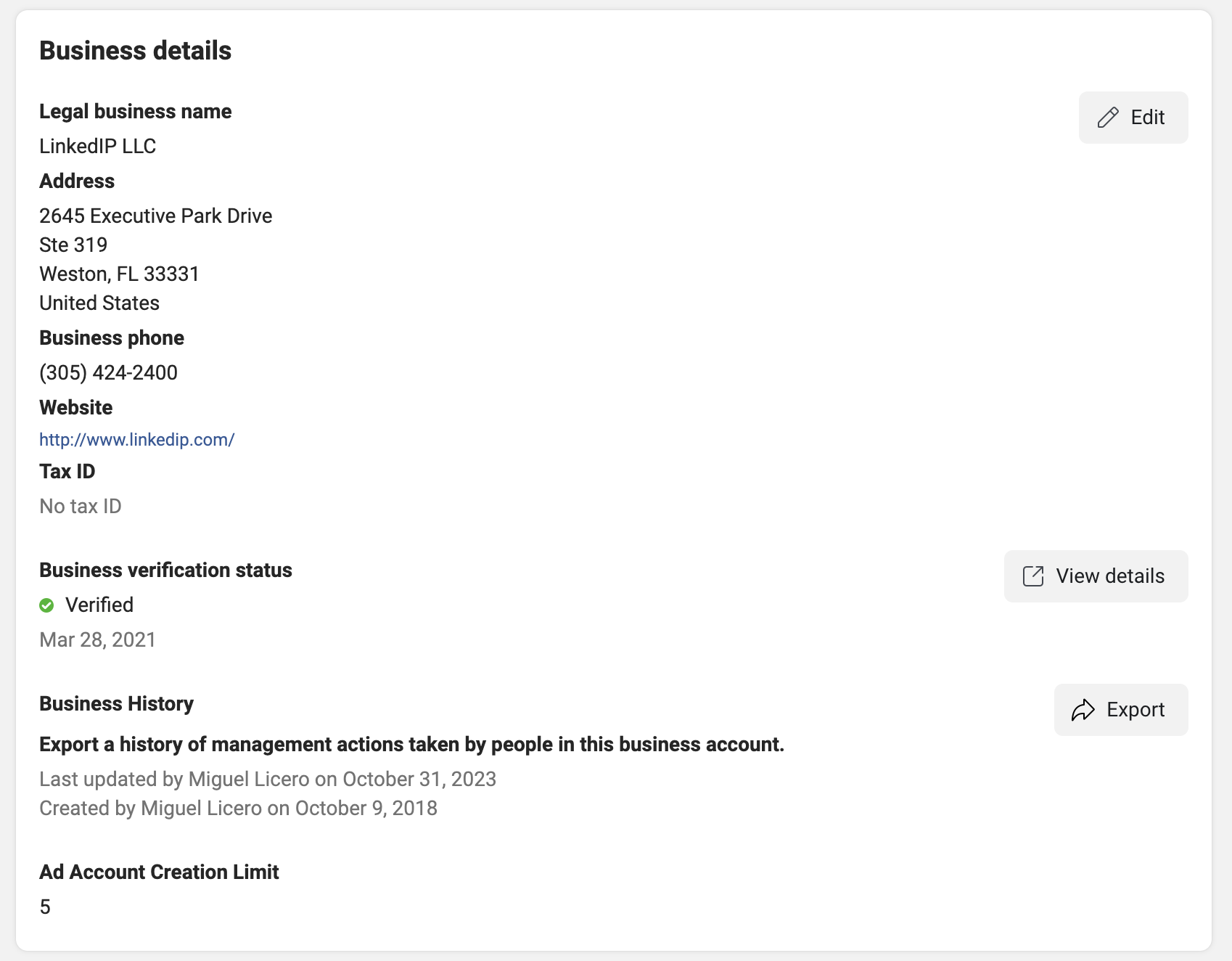1232x961 pixels.
Task: Click Export a history of management actions text
Action: tap(412, 745)
